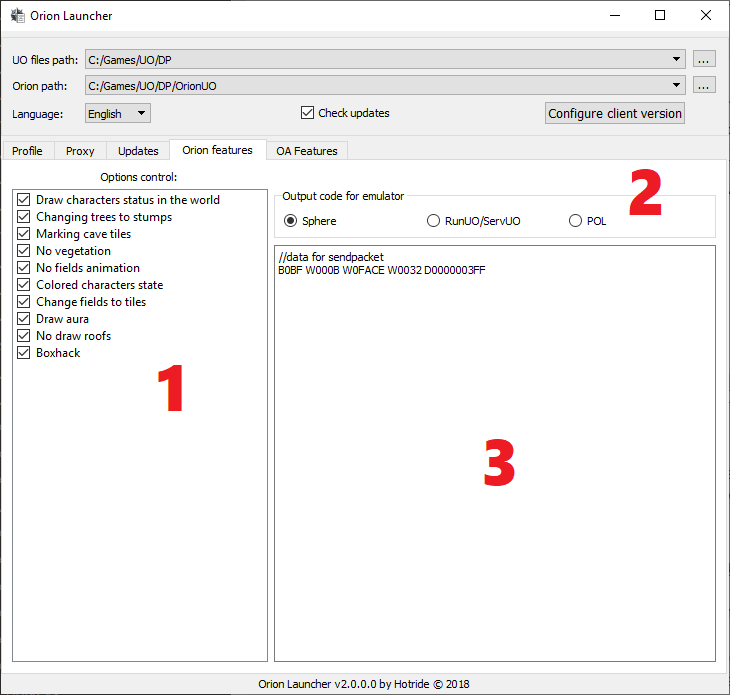Screen dimensions: 730x695
Task: Go to the Updates tab
Action: click(x=138, y=151)
